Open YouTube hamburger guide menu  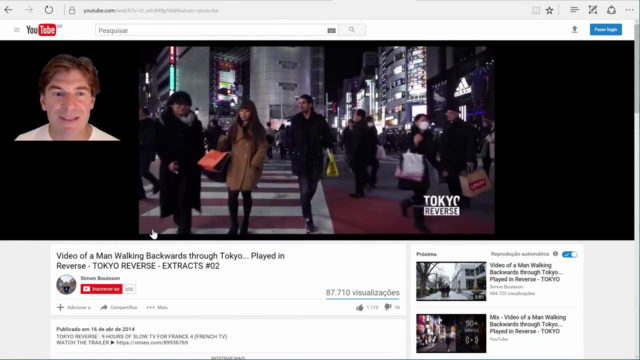17,30
